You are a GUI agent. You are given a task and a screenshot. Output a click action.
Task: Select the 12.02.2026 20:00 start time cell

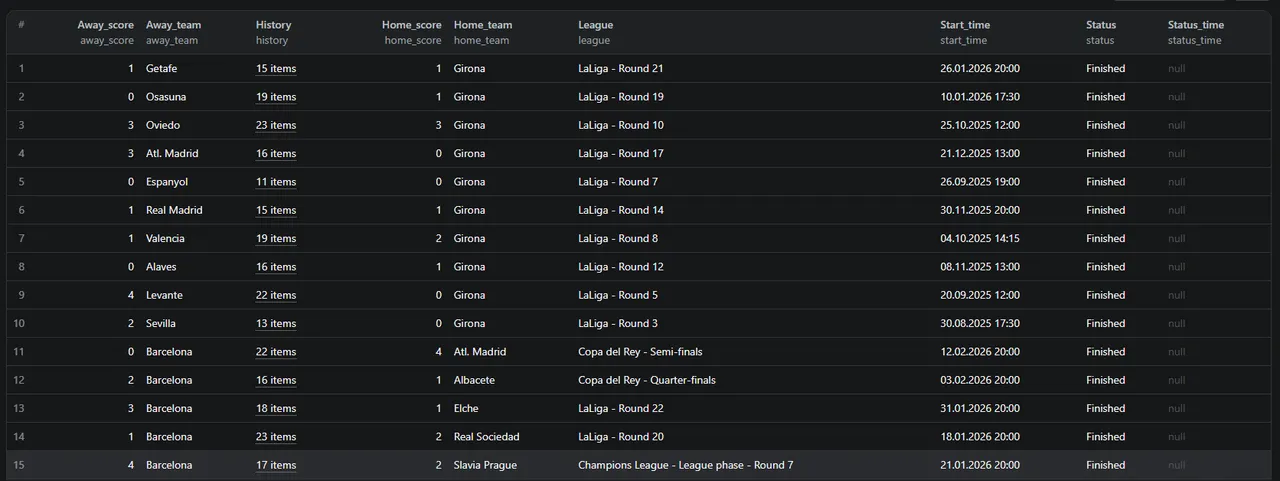980,352
